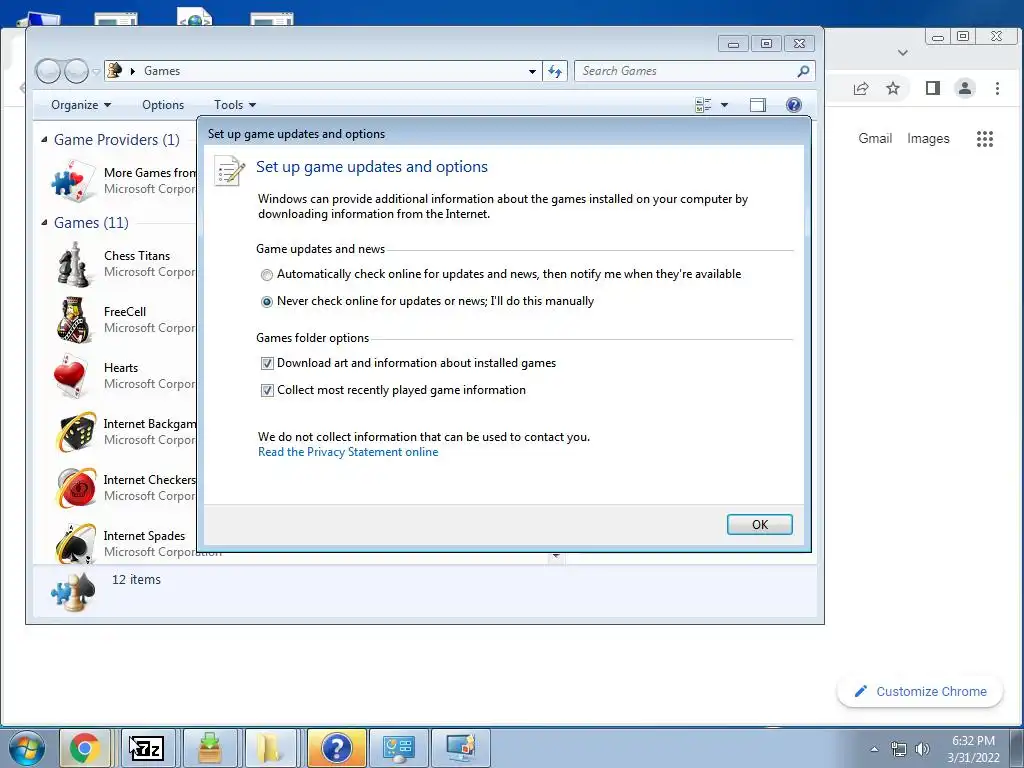The image size is (1024, 768).
Task: Select the Internet Spades icon
Action: (74, 543)
